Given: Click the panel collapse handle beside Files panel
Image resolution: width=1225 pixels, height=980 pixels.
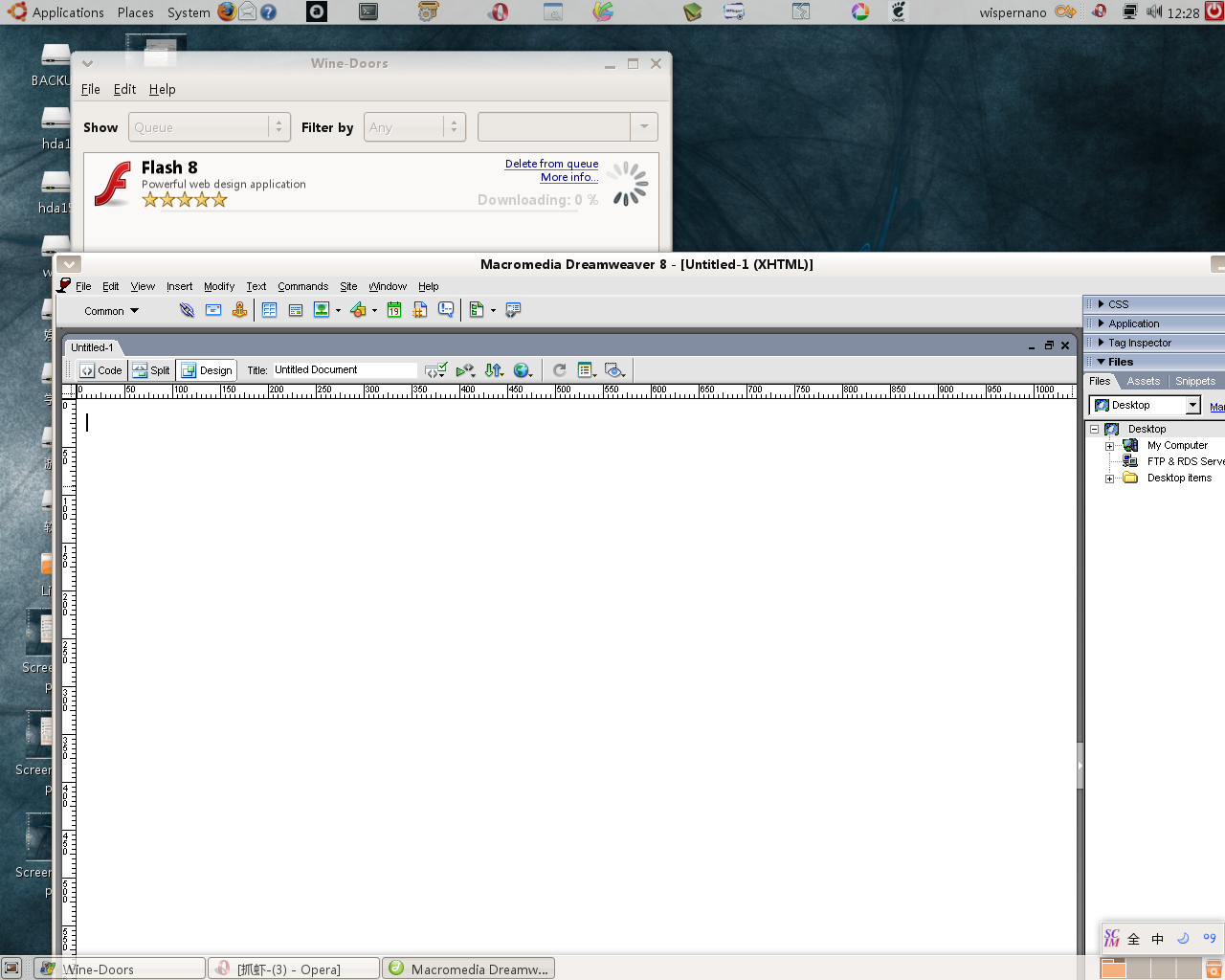Looking at the screenshot, I should pyautogui.click(x=1080, y=766).
